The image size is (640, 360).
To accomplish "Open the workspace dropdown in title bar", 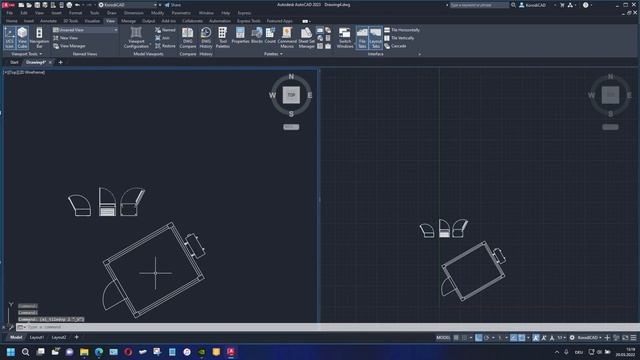I will 128,5.
